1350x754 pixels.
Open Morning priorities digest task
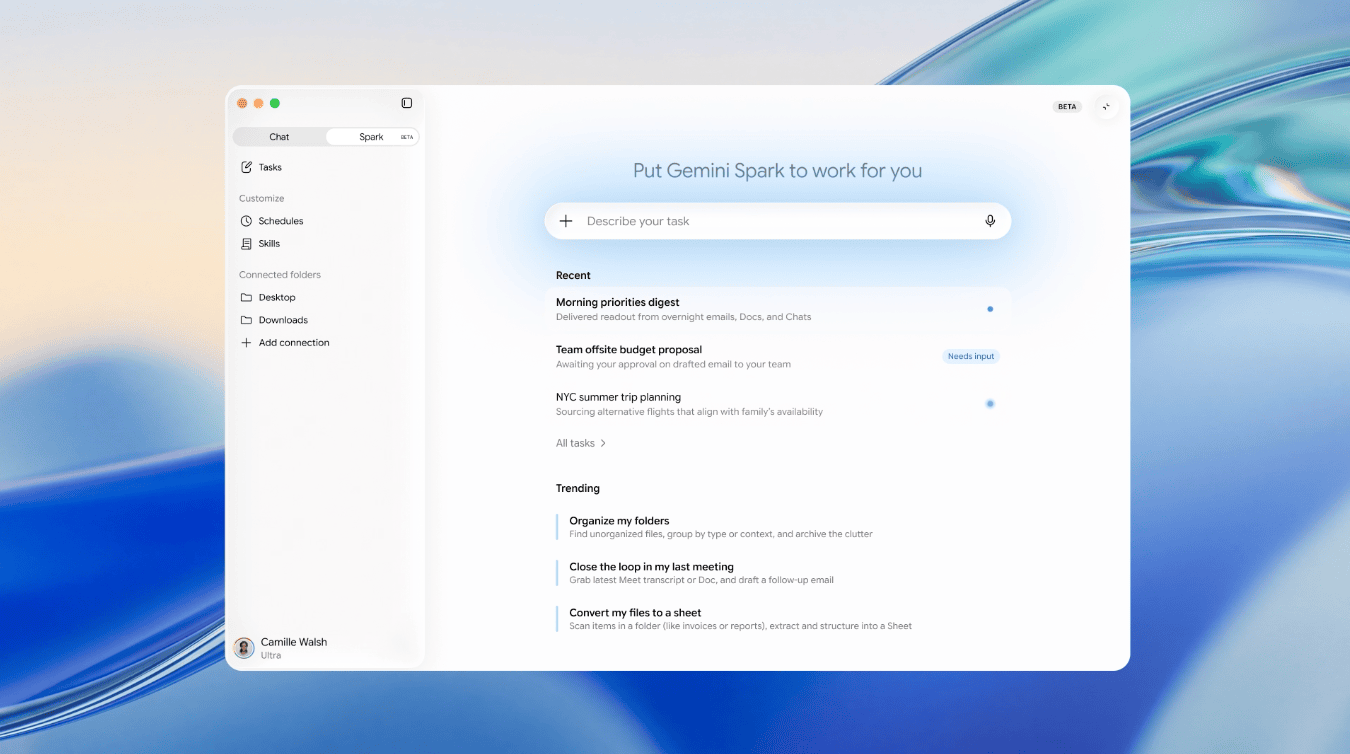[x=778, y=309]
